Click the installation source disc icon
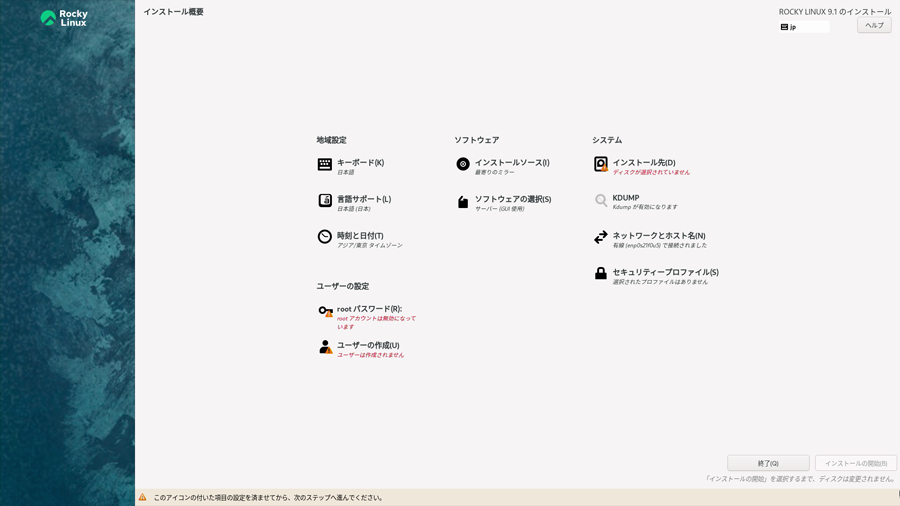Screen dimensions: 900x506 463,165
